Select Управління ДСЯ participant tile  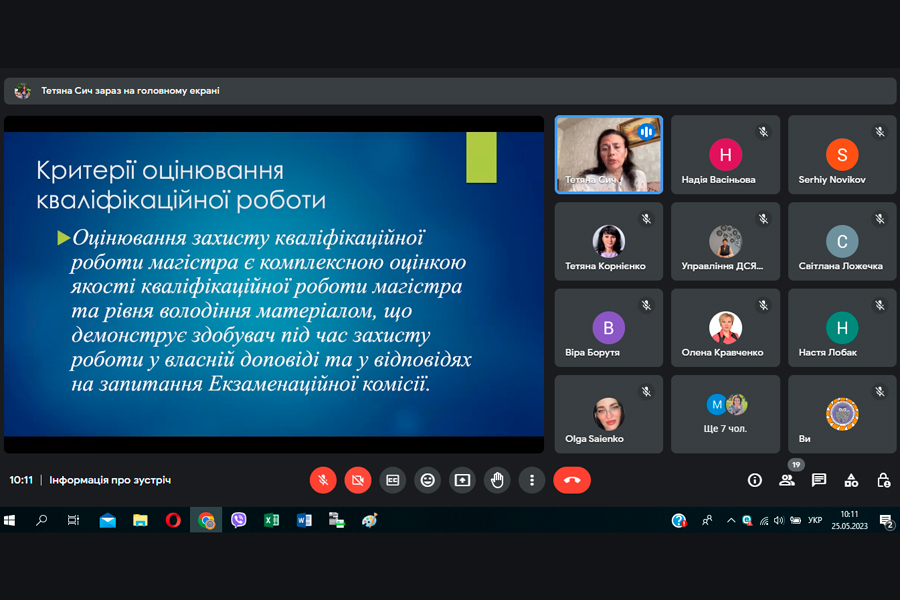pos(726,241)
